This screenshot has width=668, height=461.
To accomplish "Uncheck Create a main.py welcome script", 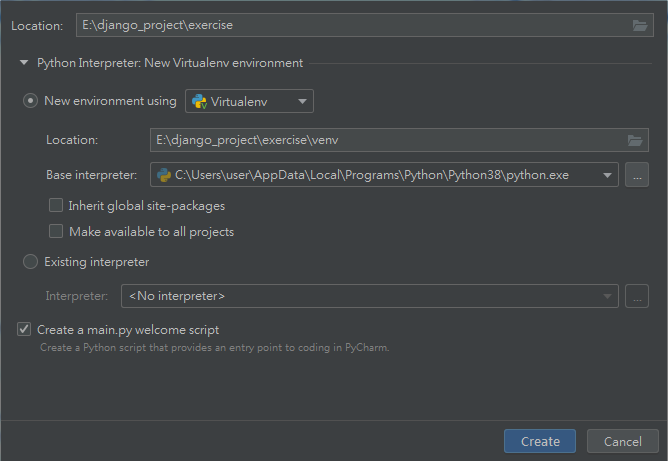I will pyautogui.click(x=24, y=329).
